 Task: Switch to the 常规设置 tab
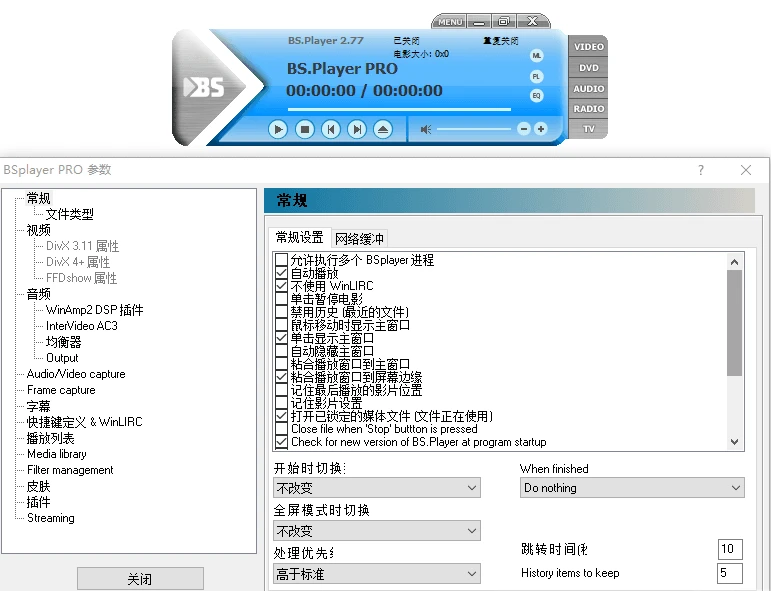299,237
